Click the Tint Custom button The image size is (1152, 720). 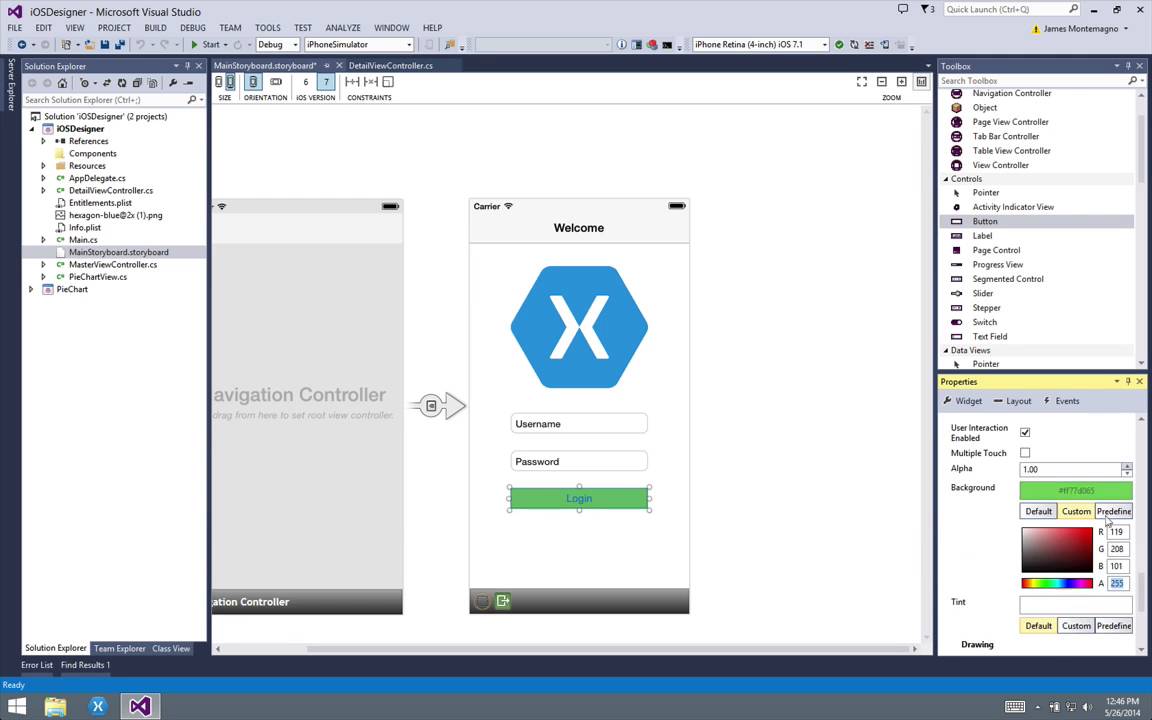click(x=1076, y=626)
